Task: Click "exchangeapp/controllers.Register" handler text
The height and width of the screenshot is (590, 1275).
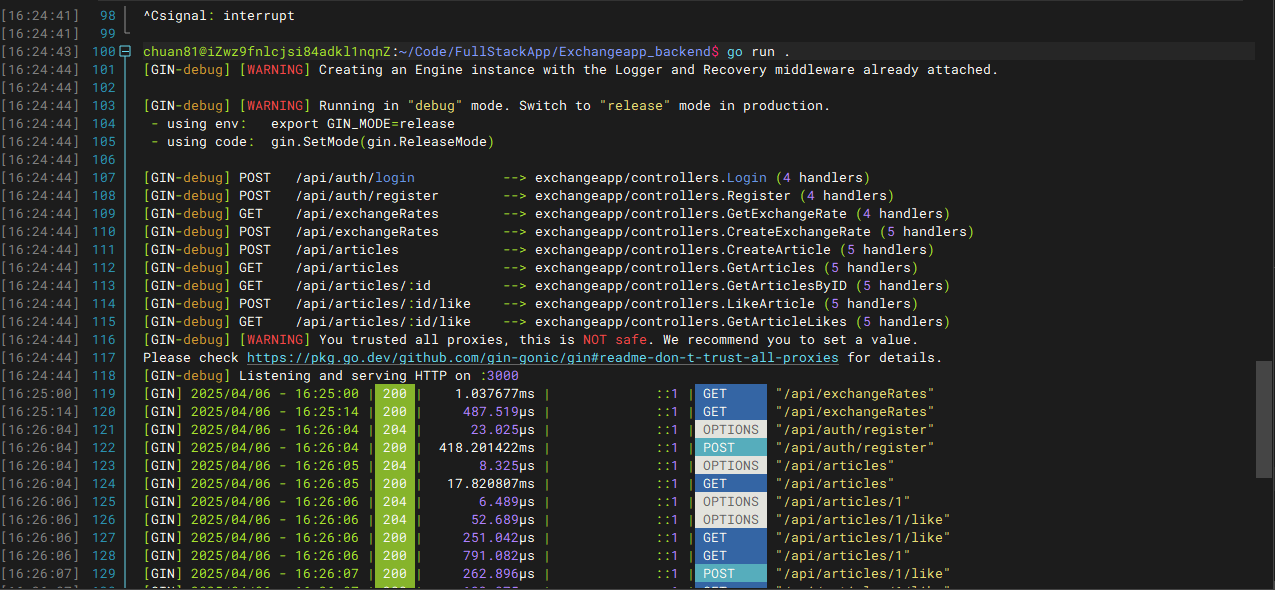Action: (663, 196)
